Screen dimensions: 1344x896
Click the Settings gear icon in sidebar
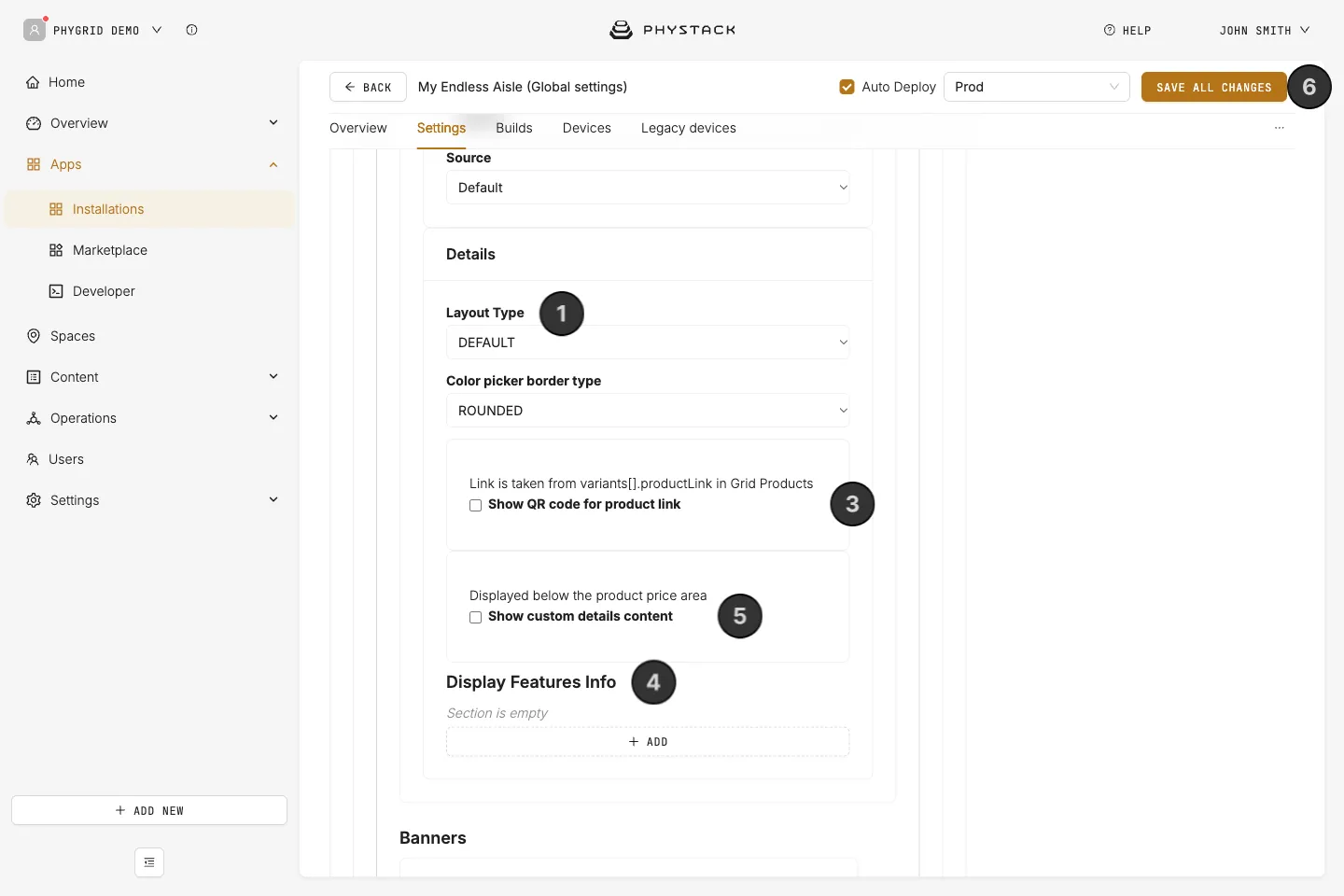[x=34, y=500]
